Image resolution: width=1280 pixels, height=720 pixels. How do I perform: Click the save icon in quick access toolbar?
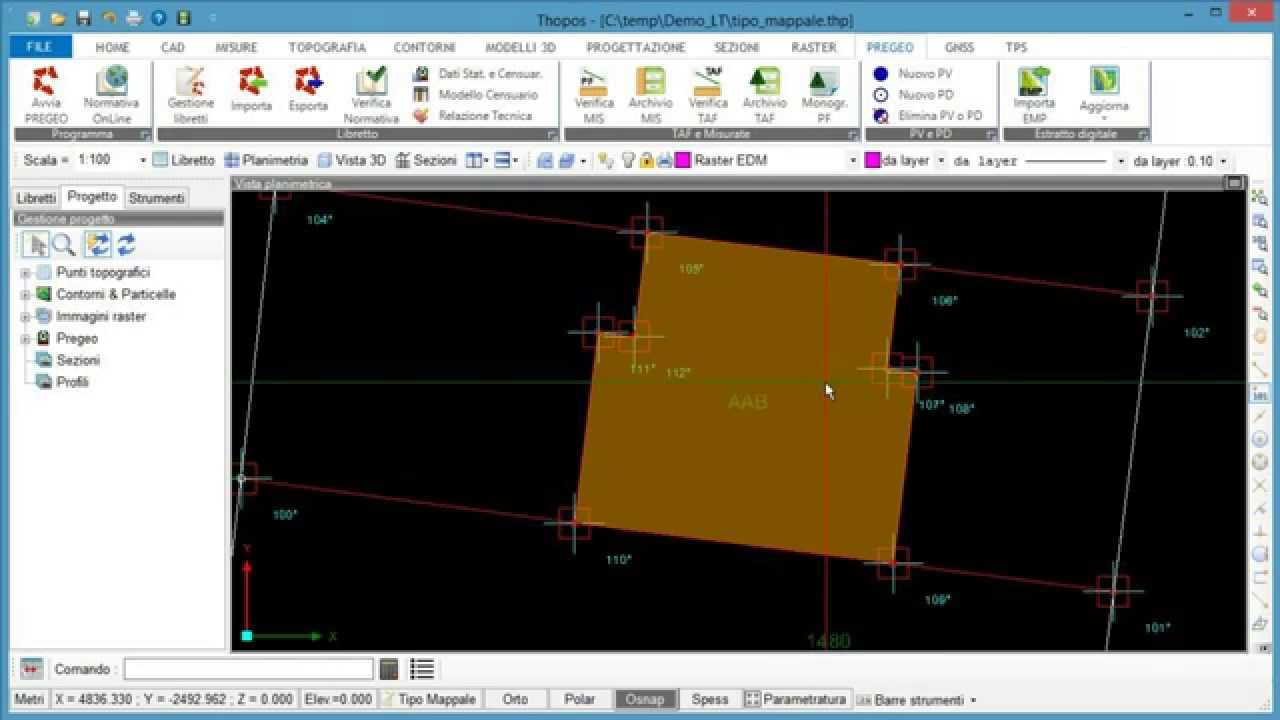click(x=84, y=18)
